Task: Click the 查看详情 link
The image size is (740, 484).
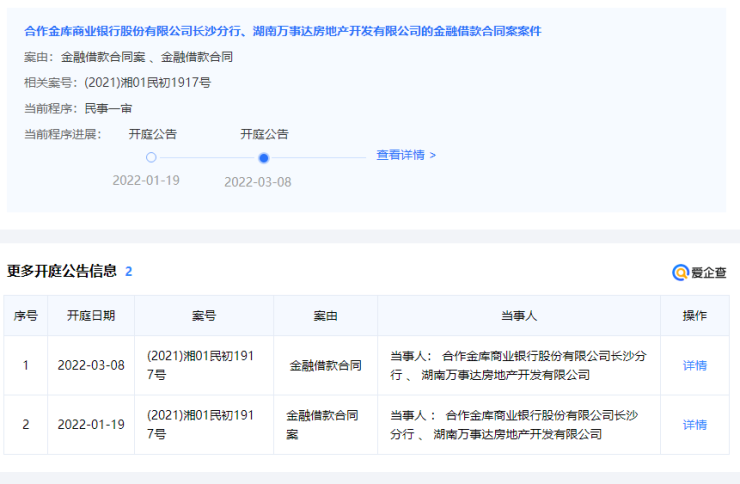Action: pos(406,155)
